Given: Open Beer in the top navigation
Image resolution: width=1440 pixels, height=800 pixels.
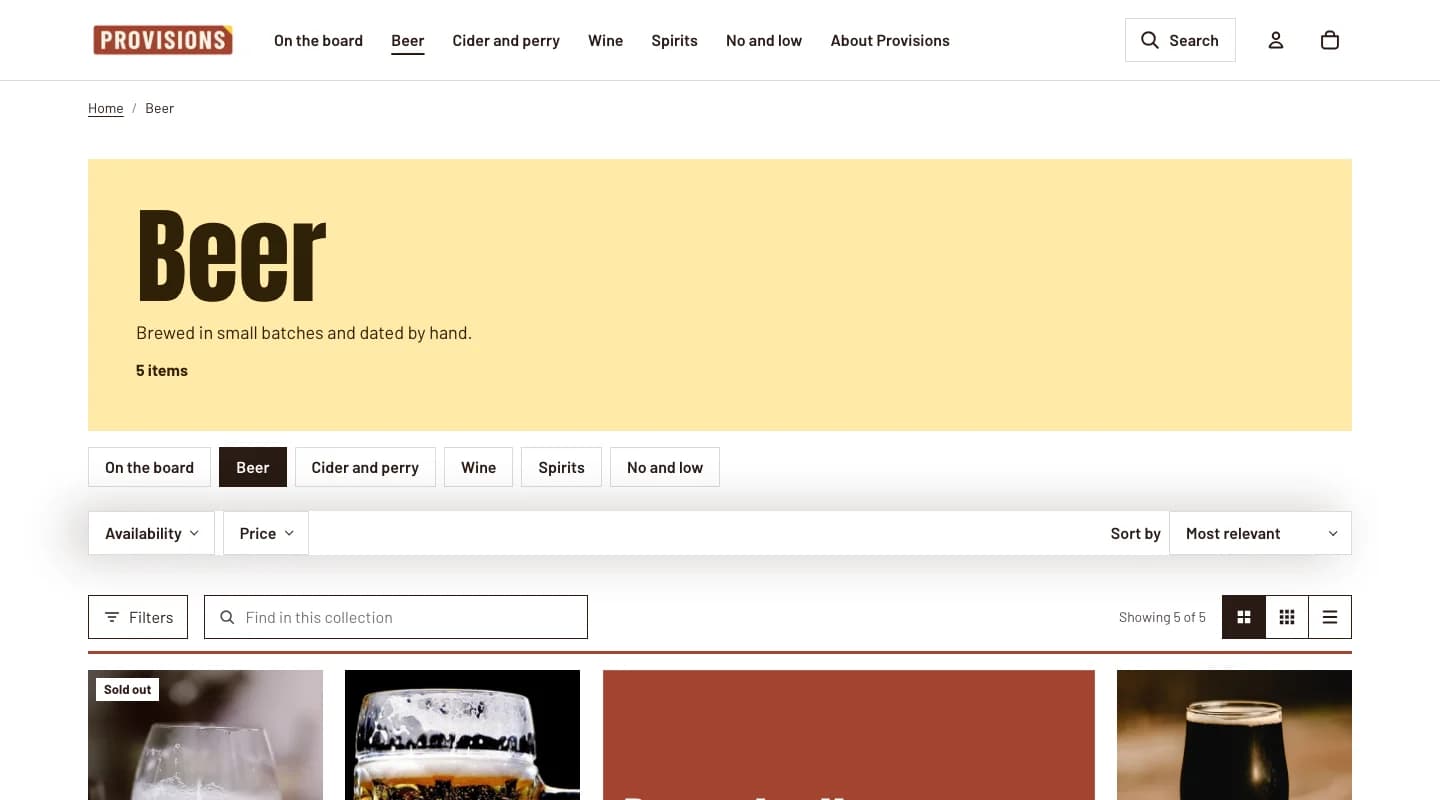Looking at the screenshot, I should (x=408, y=40).
